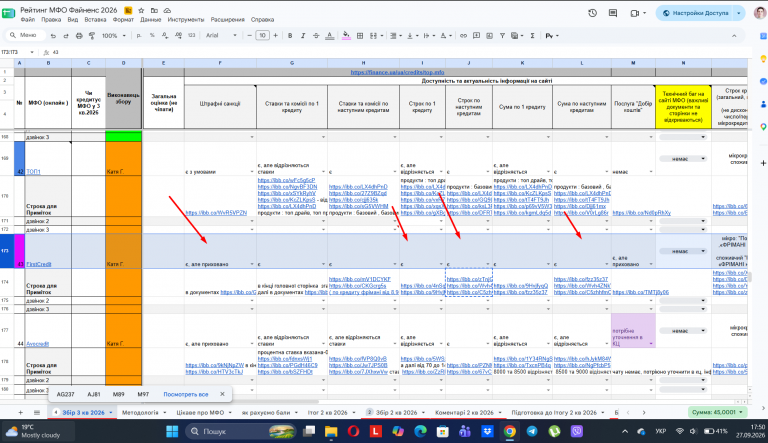Increase decimal places

[x=178, y=36]
